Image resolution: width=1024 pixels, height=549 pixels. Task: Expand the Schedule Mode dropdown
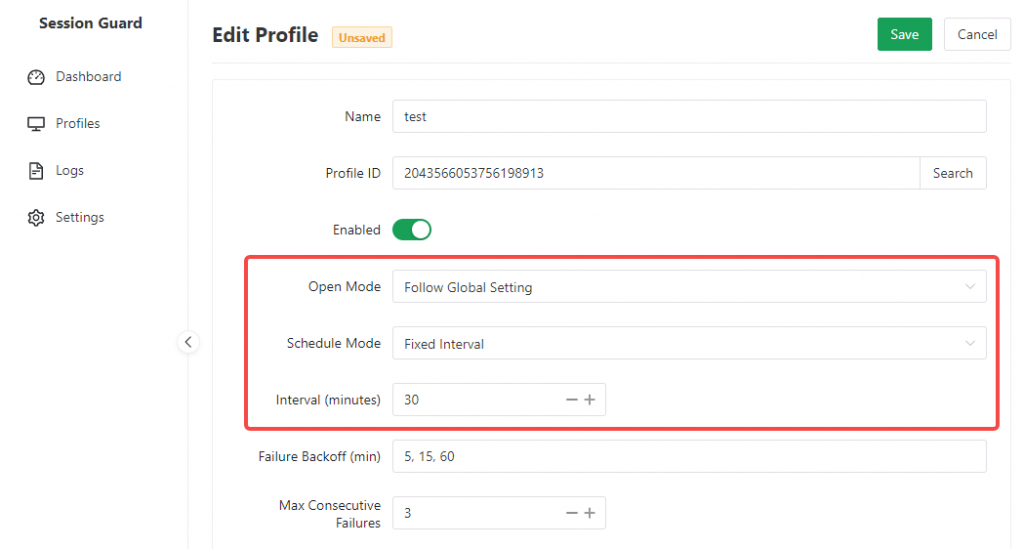click(x=688, y=344)
